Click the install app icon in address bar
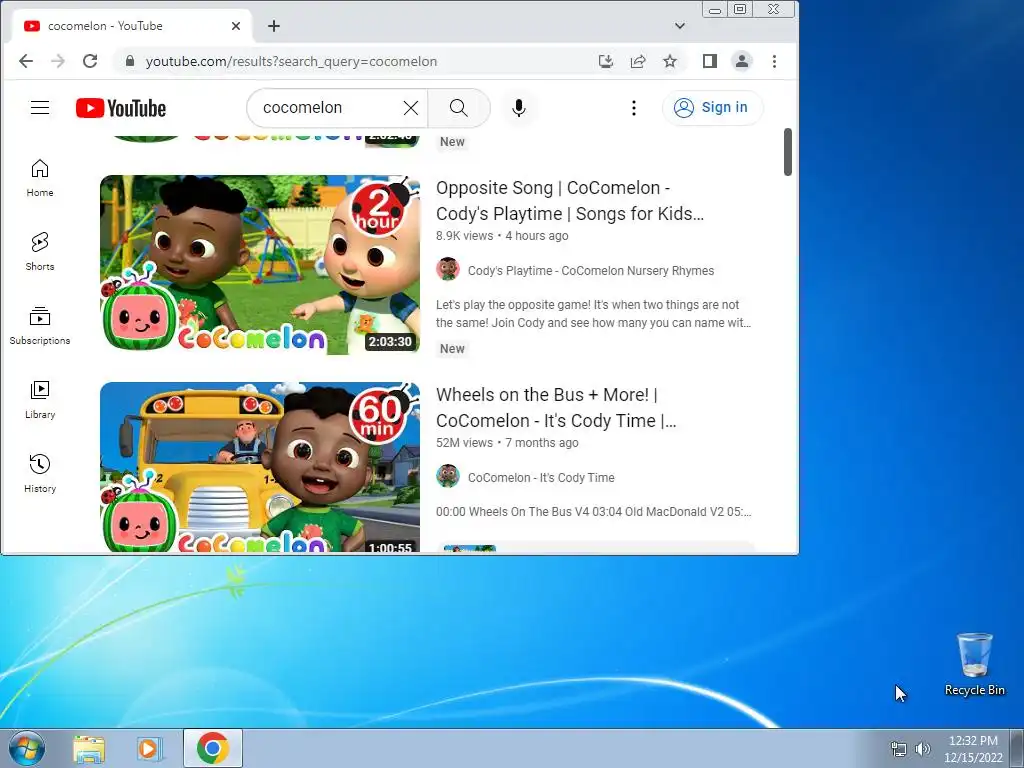This screenshot has height=768, width=1024. click(x=606, y=61)
